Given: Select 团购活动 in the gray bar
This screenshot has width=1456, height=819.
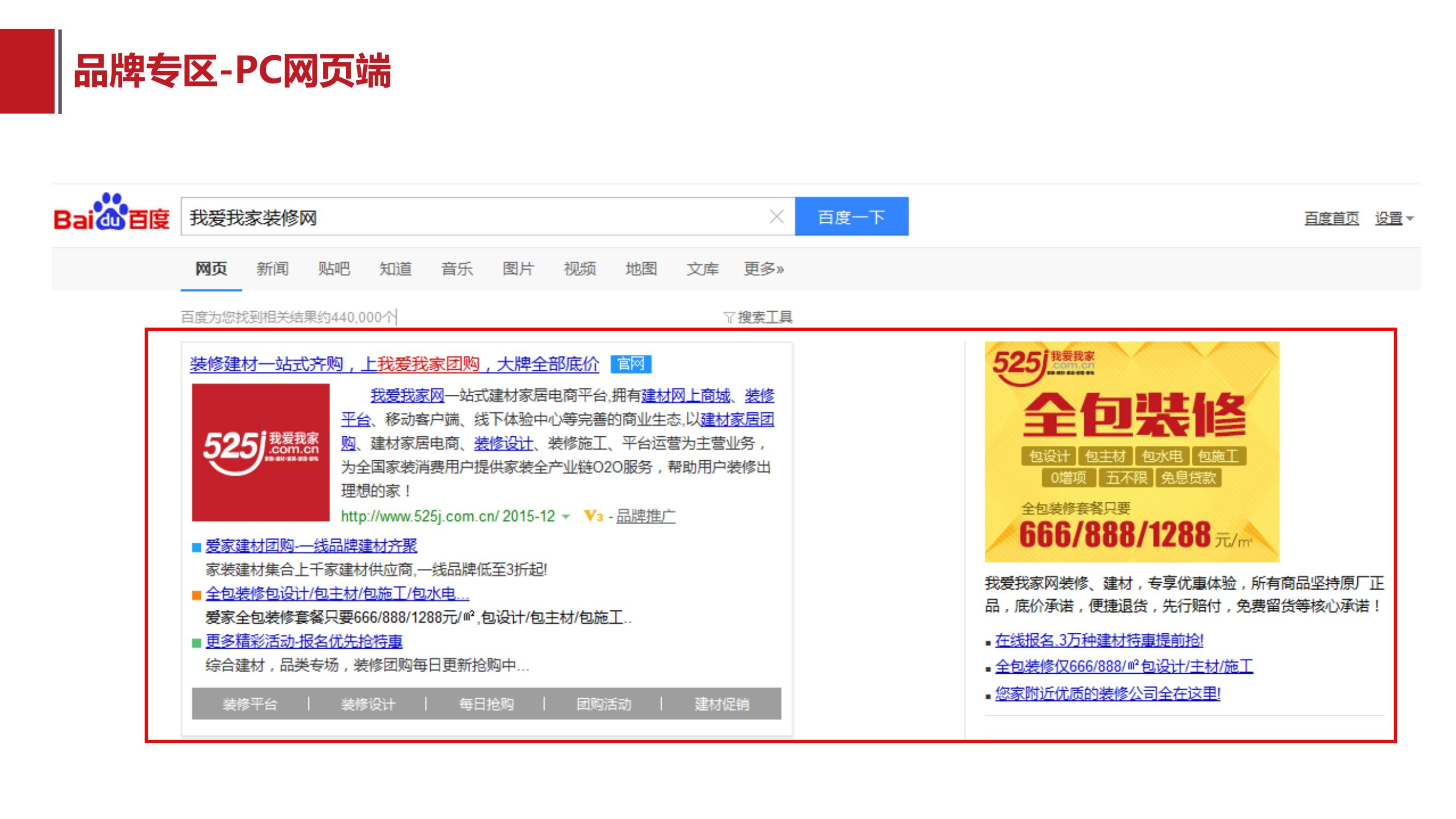Looking at the screenshot, I should (604, 704).
